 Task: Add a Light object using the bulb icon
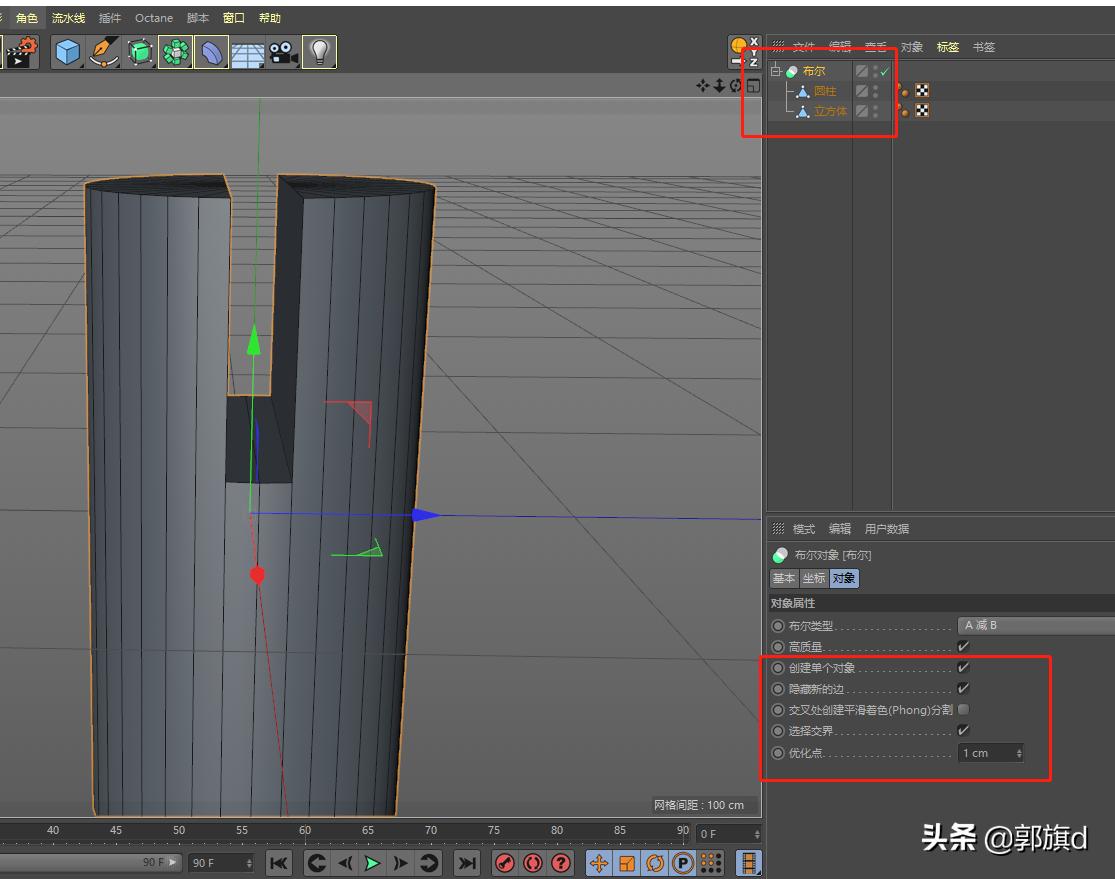(319, 53)
